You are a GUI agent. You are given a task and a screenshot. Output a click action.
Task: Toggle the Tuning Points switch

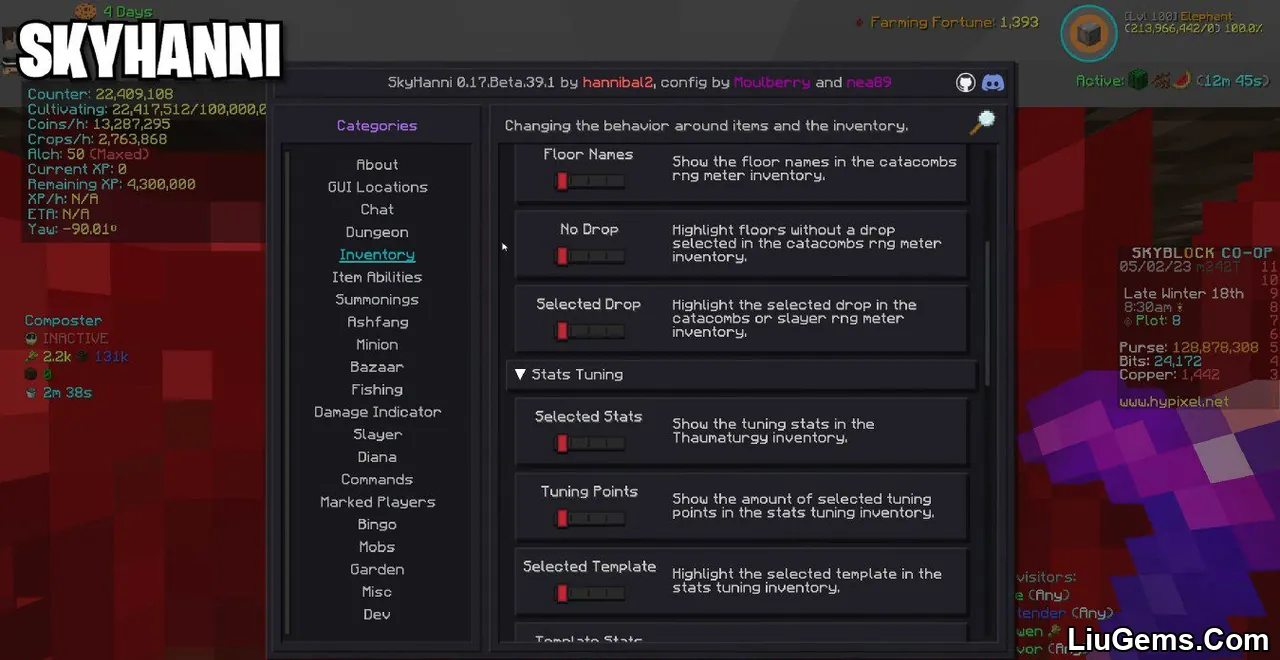(x=590, y=518)
